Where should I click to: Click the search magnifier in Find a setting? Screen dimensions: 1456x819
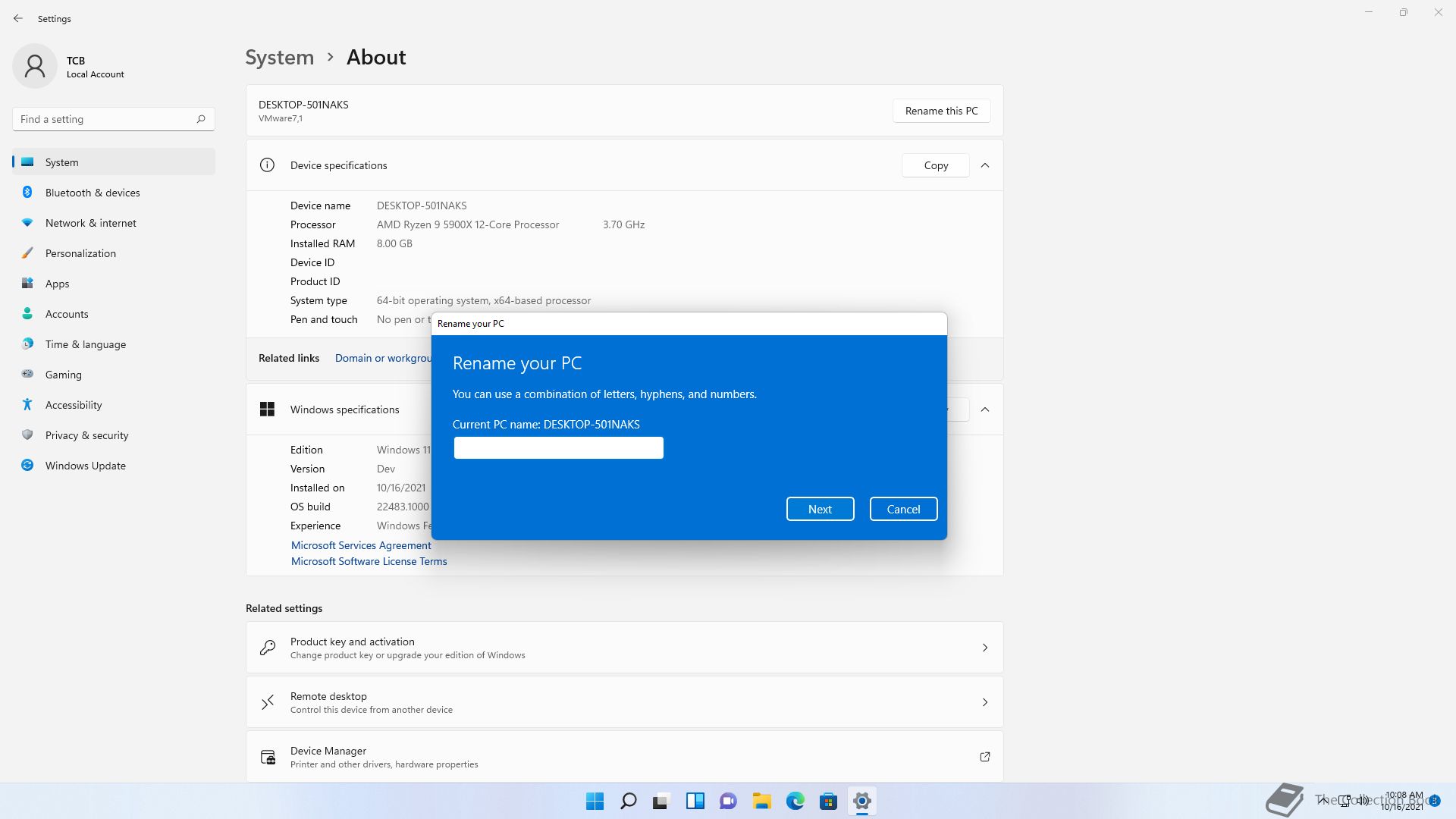tap(201, 119)
